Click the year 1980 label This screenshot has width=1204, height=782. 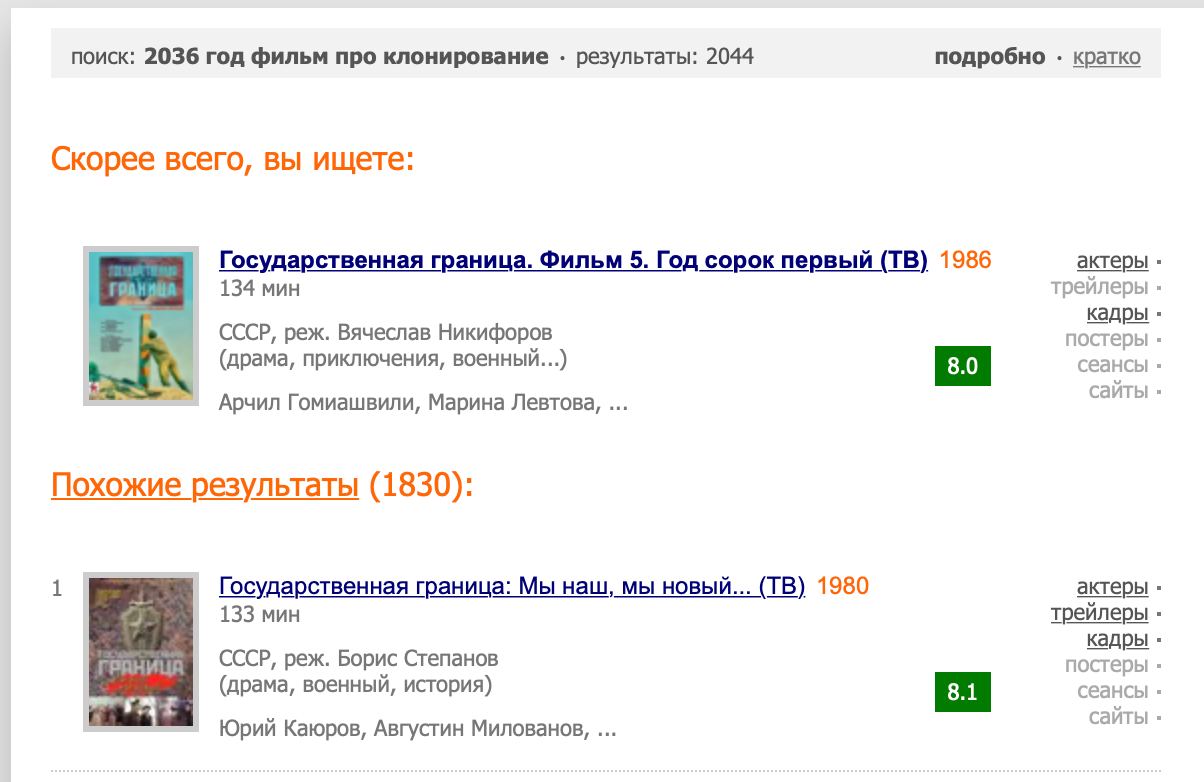pos(843,587)
